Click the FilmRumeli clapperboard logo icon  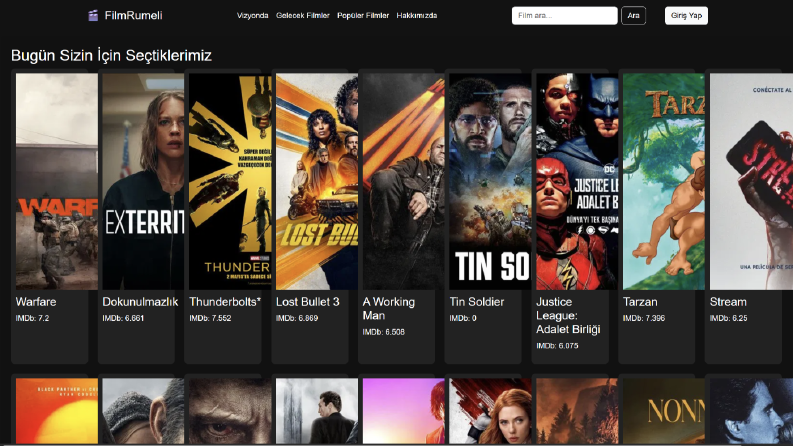pyautogui.click(x=93, y=16)
